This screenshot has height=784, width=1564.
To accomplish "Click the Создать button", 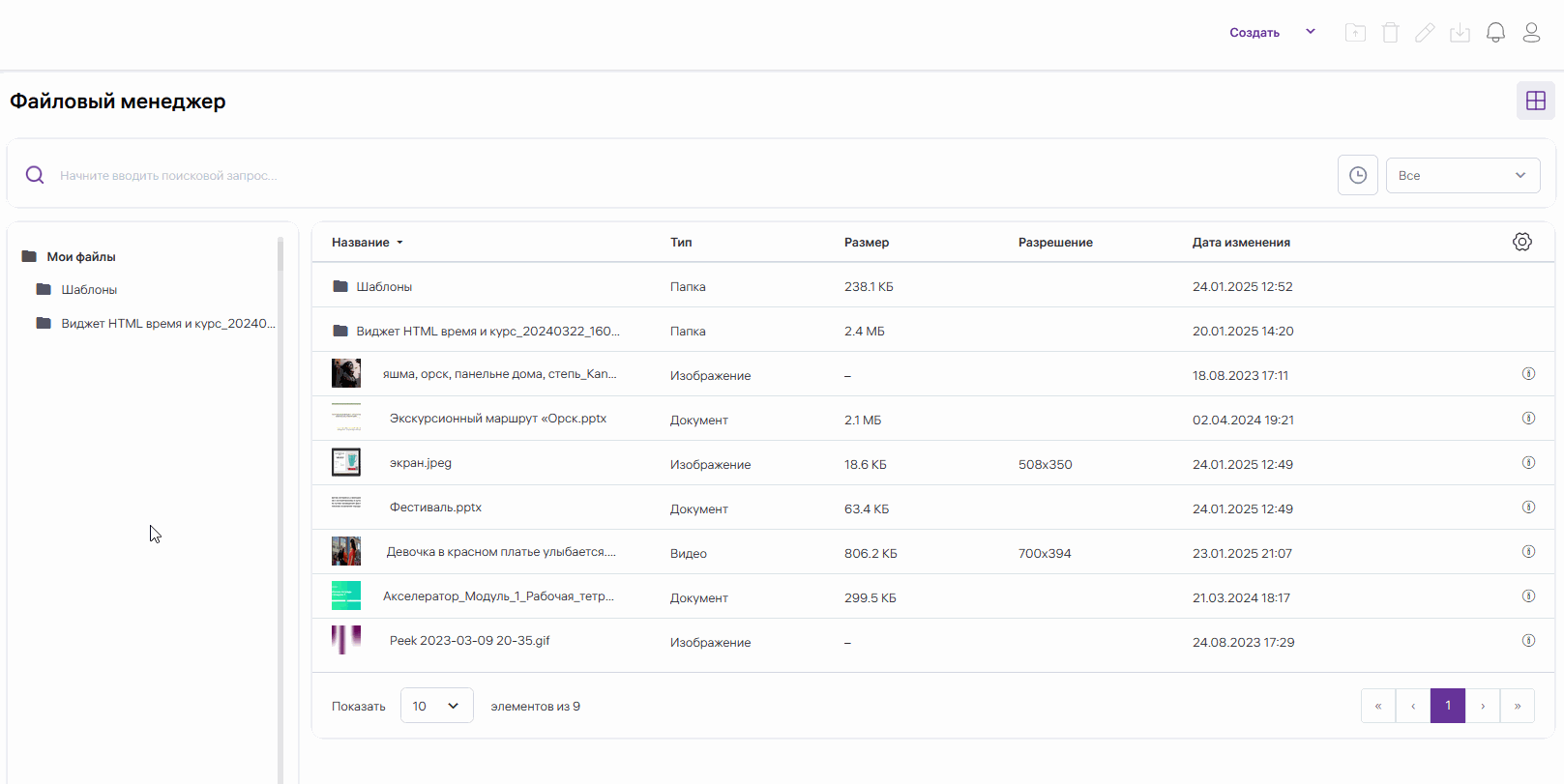I will tap(1254, 33).
